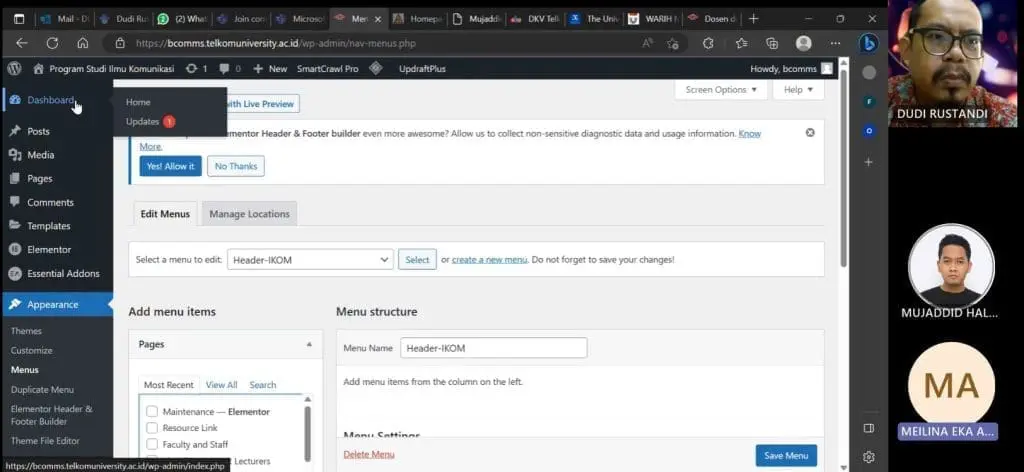Click the browser home icon

tap(83, 43)
